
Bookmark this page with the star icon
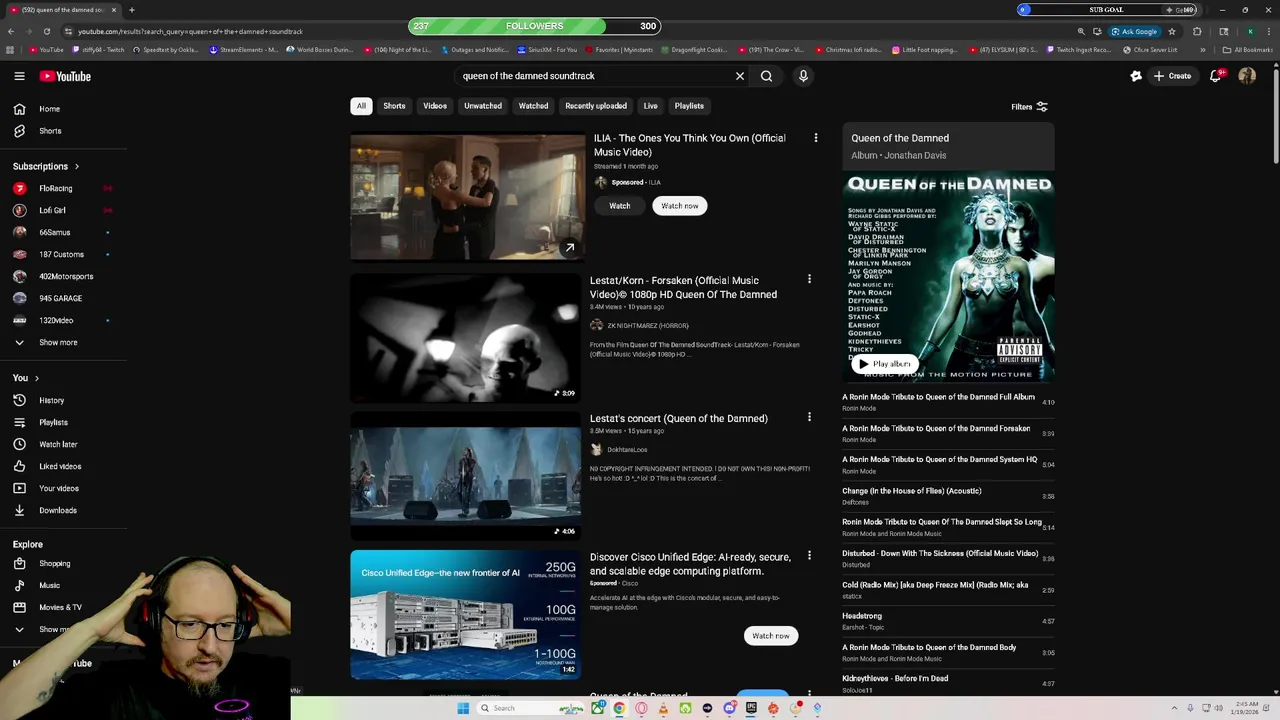click(x=1172, y=31)
